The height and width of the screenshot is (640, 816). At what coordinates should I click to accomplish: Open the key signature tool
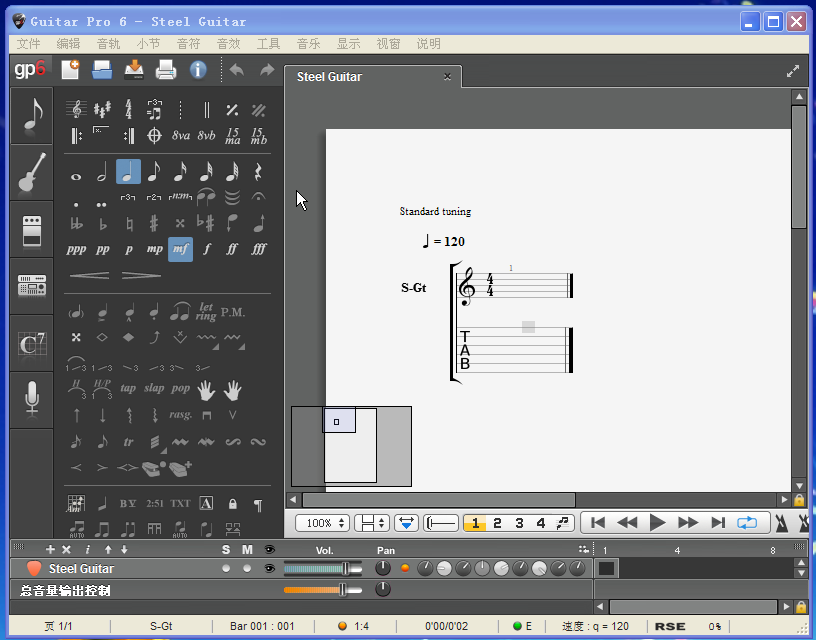(x=103, y=109)
